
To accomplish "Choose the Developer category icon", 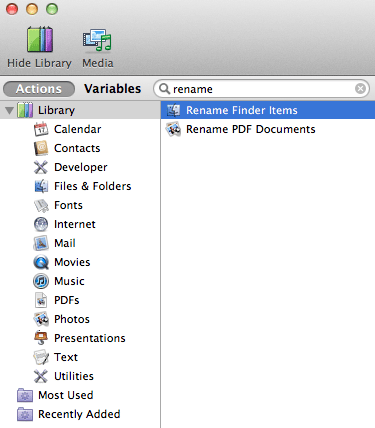I will coord(41,167).
